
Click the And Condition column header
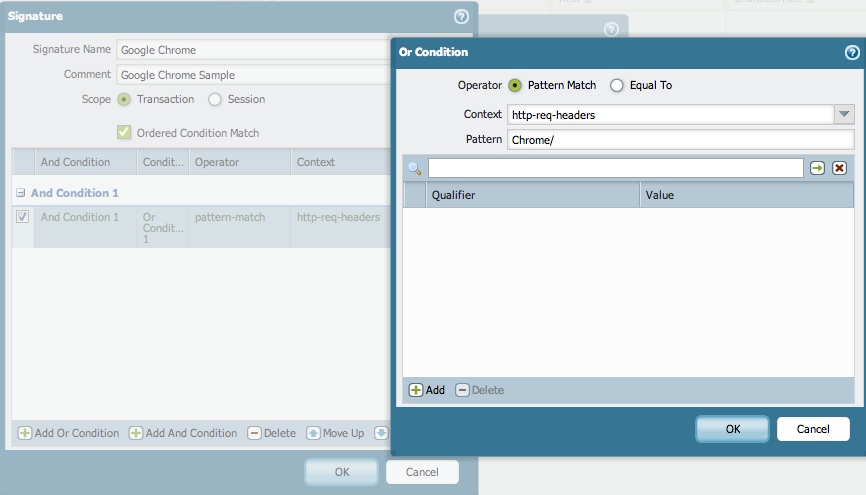pyautogui.click(x=85, y=162)
